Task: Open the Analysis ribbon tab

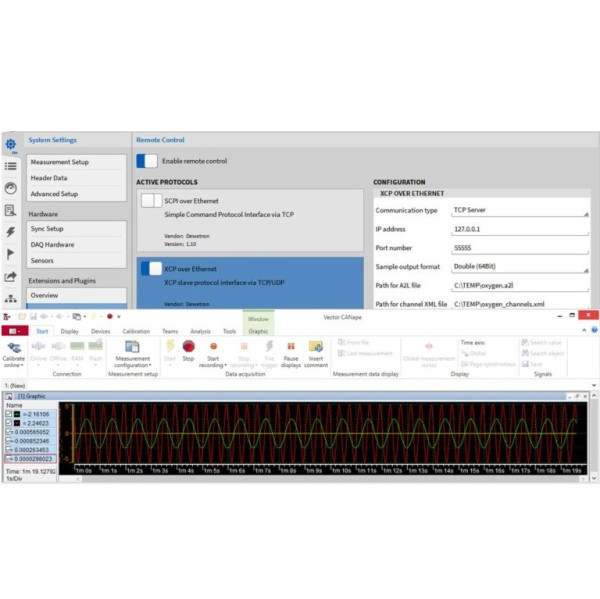Action: [200, 330]
